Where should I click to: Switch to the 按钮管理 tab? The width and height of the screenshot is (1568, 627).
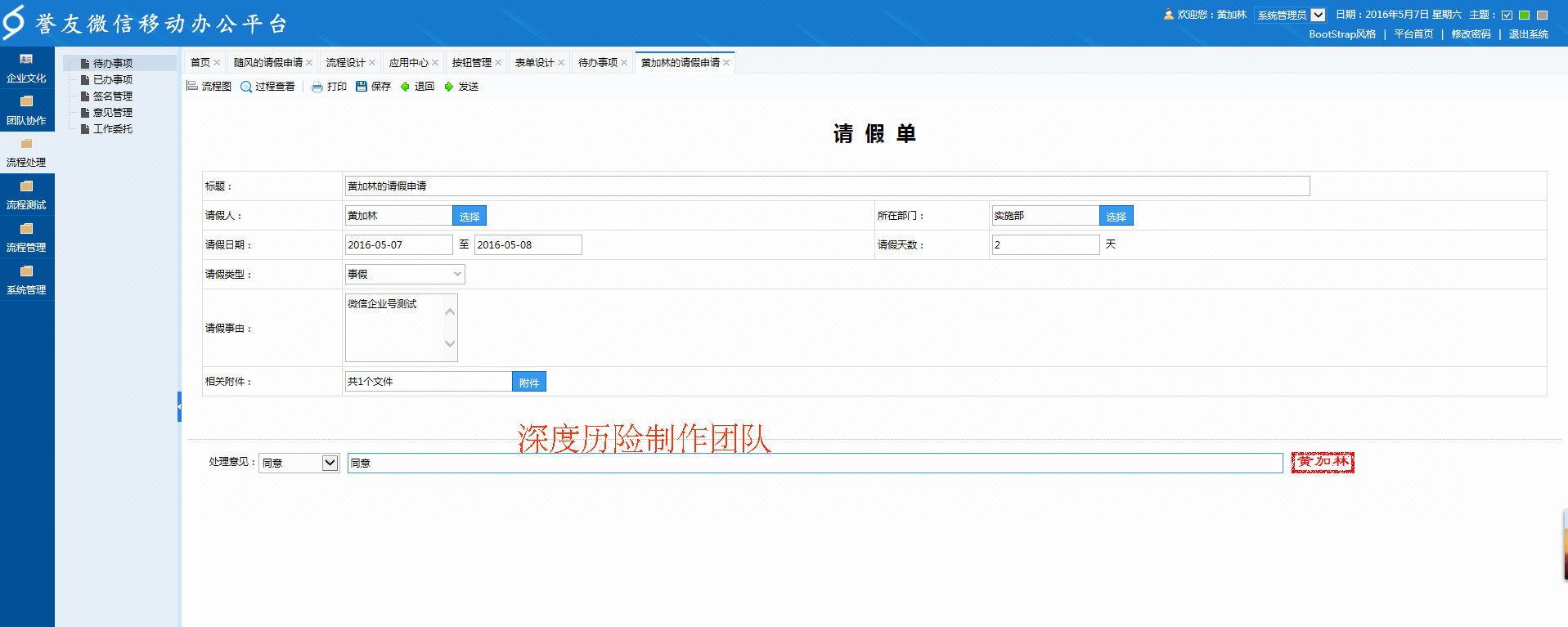tap(471, 63)
